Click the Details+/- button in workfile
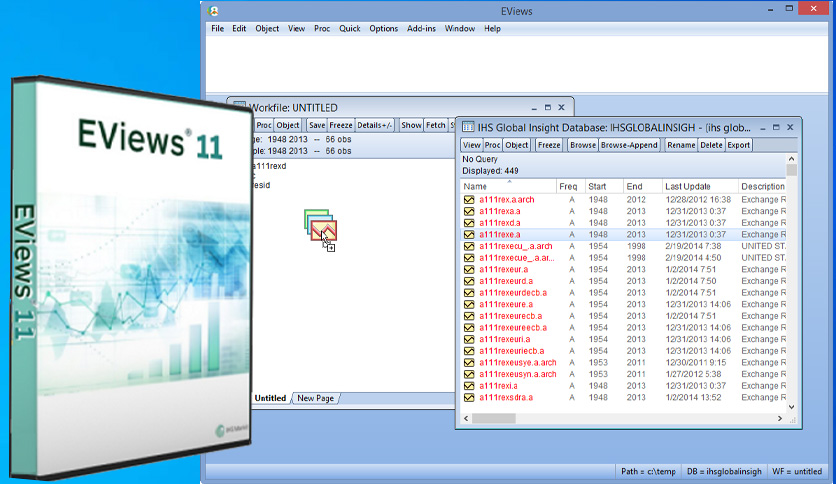The height and width of the screenshot is (484, 836). [x=375, y=125]
